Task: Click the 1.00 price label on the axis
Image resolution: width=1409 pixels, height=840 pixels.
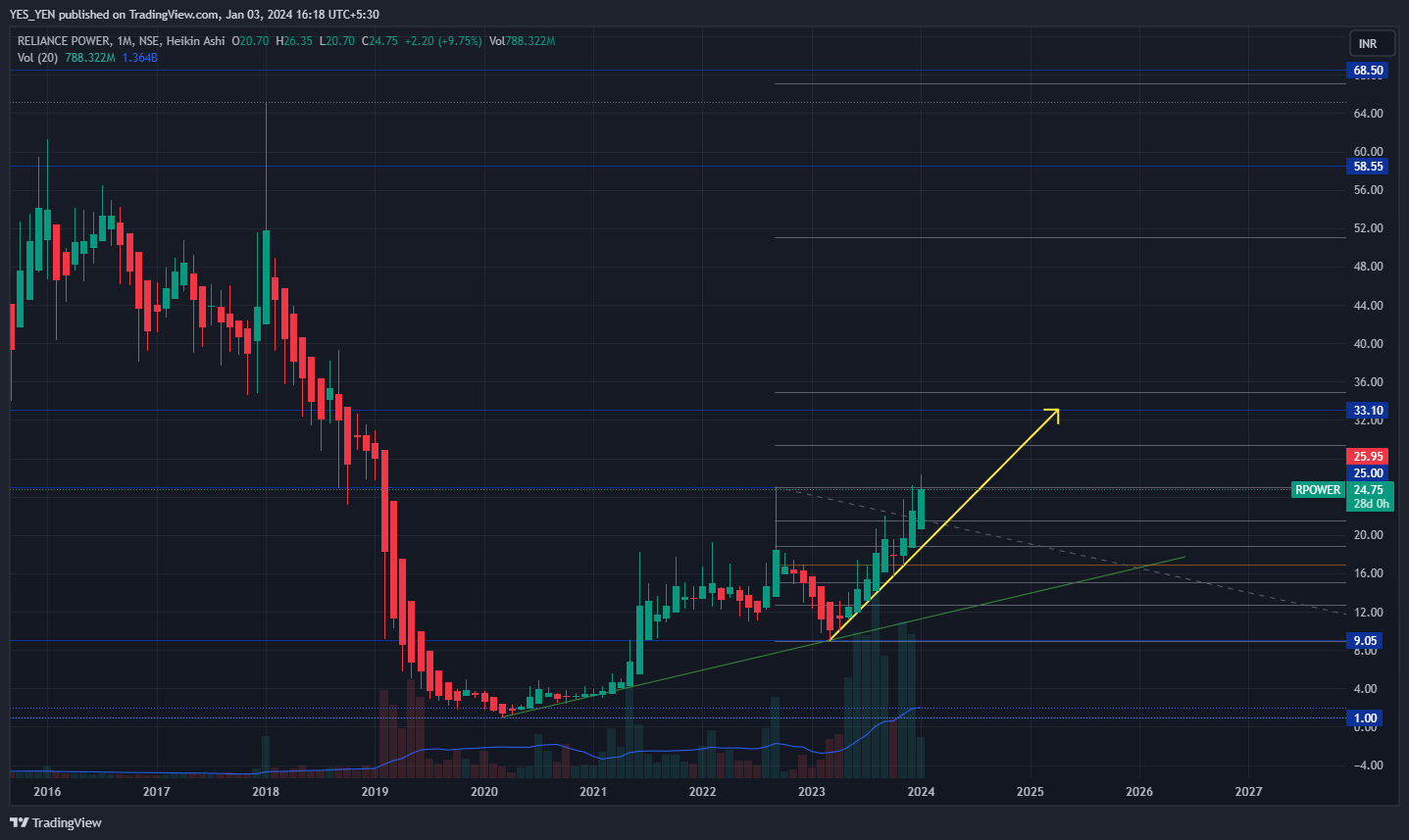Action: tap(1366, 718)
